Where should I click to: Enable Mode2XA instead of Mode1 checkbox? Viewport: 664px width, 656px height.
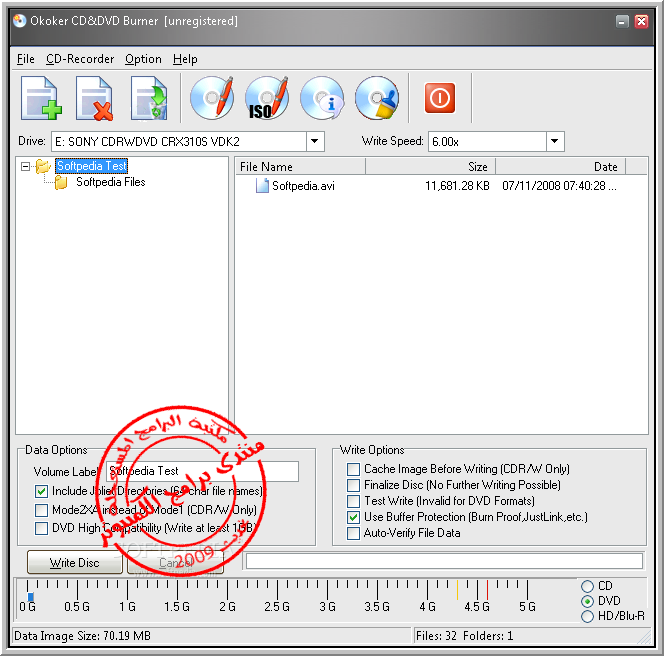[41, 510]
